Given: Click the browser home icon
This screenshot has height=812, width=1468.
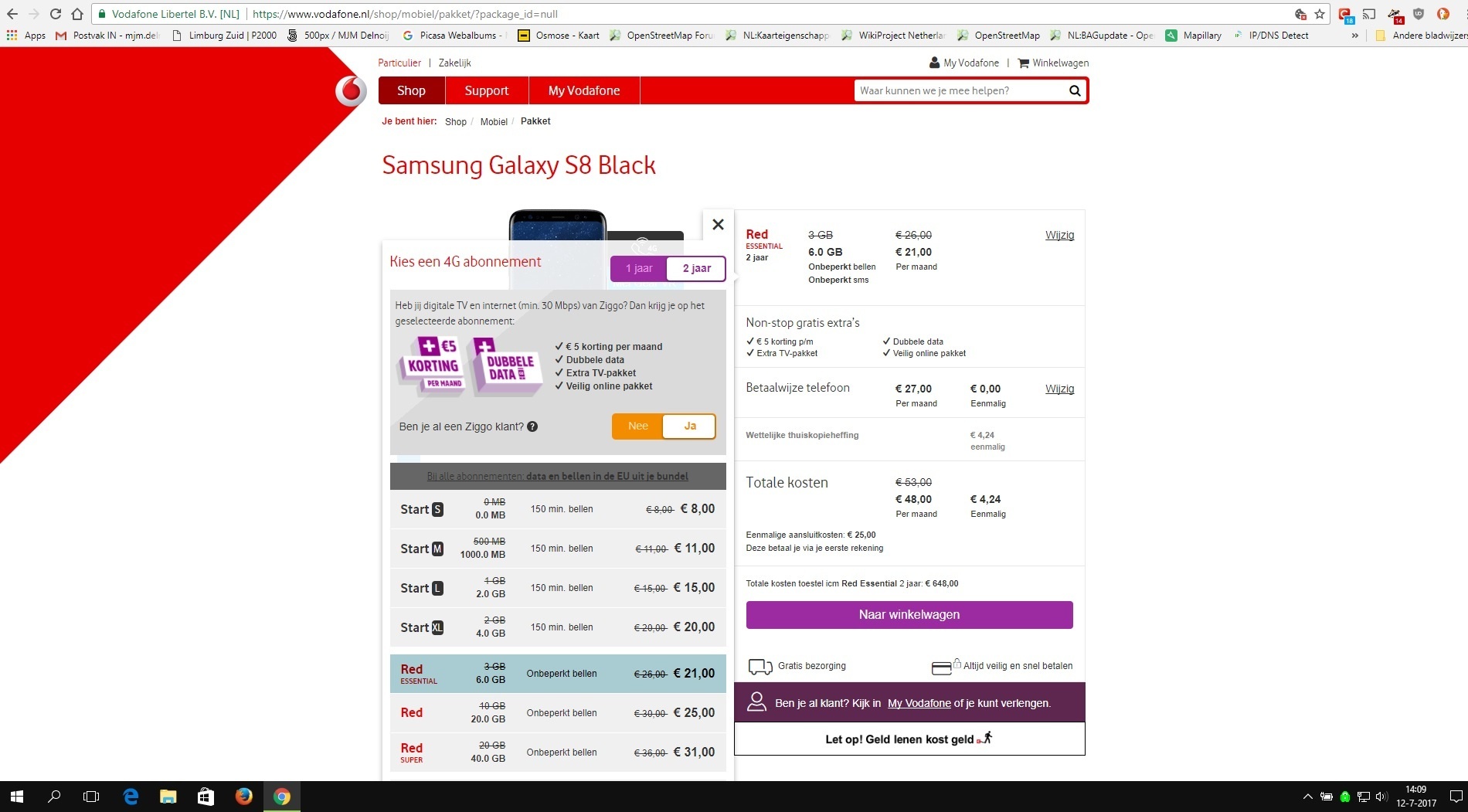Looking at the screenshot, I should [77, 14].
